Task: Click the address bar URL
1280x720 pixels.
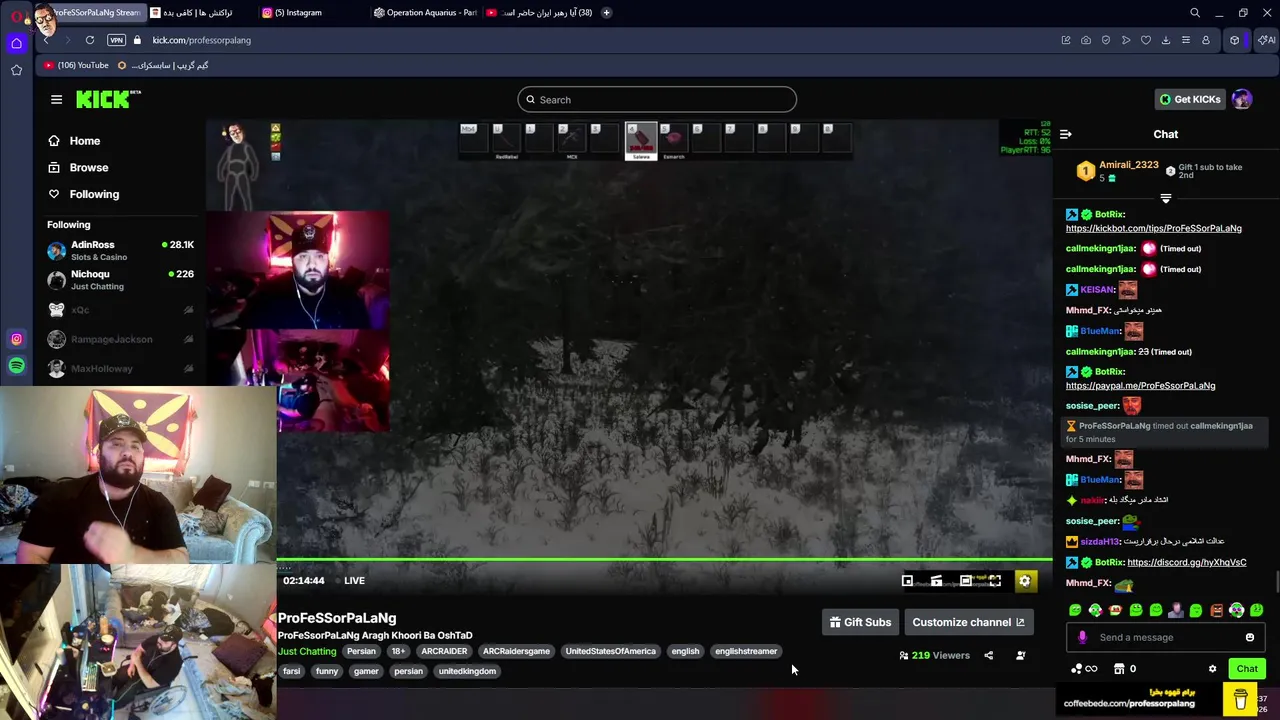Action: coord(202,40)
